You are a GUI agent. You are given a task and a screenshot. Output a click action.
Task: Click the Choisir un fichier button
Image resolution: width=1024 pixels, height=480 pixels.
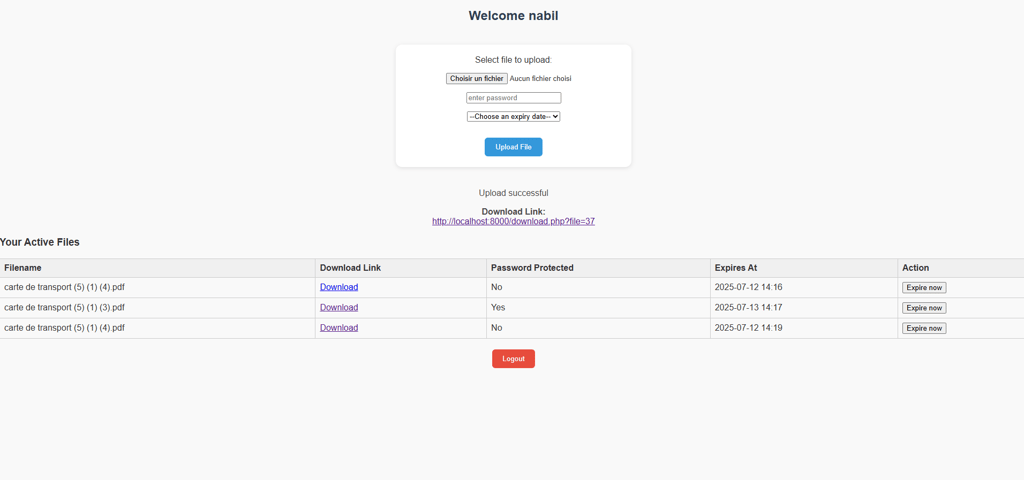pyautogui.click(x=477, y=78)
